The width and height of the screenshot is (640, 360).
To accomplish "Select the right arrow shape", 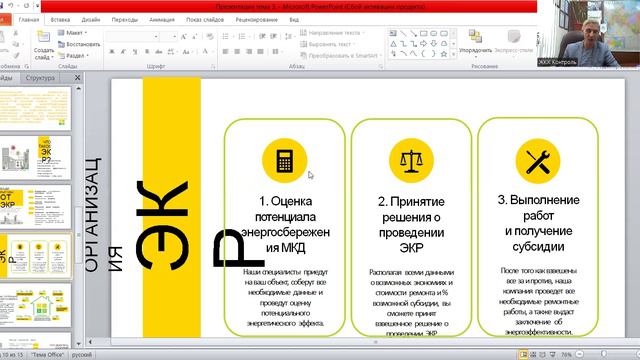I will [424, 43].
